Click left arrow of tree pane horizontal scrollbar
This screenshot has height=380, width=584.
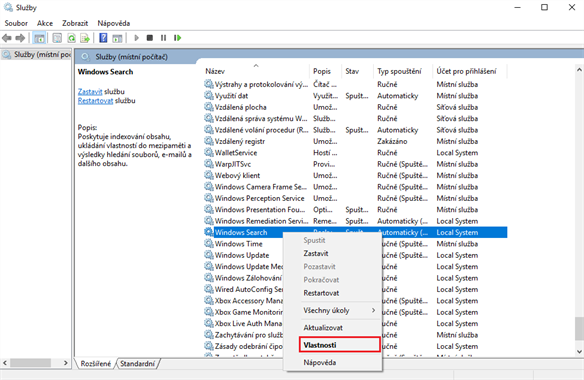5,363
